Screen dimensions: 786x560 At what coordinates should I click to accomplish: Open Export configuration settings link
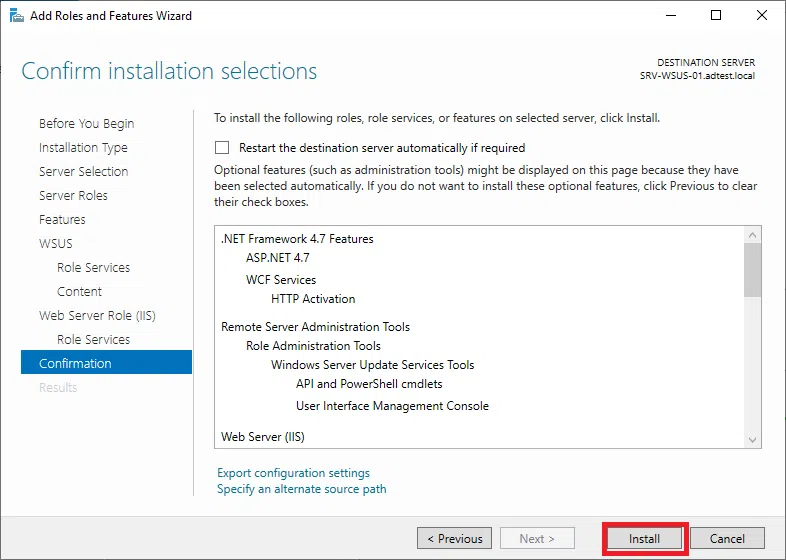(293, 473)
